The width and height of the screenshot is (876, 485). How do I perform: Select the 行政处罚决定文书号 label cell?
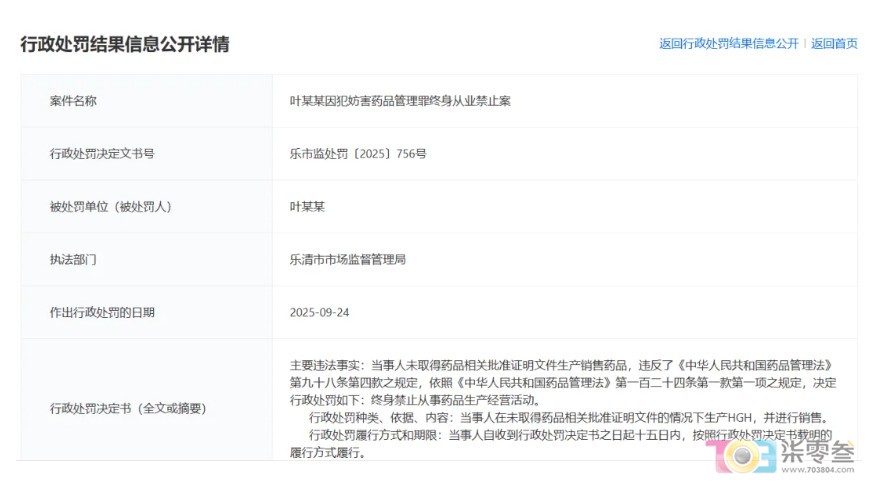tap(102, 154)
